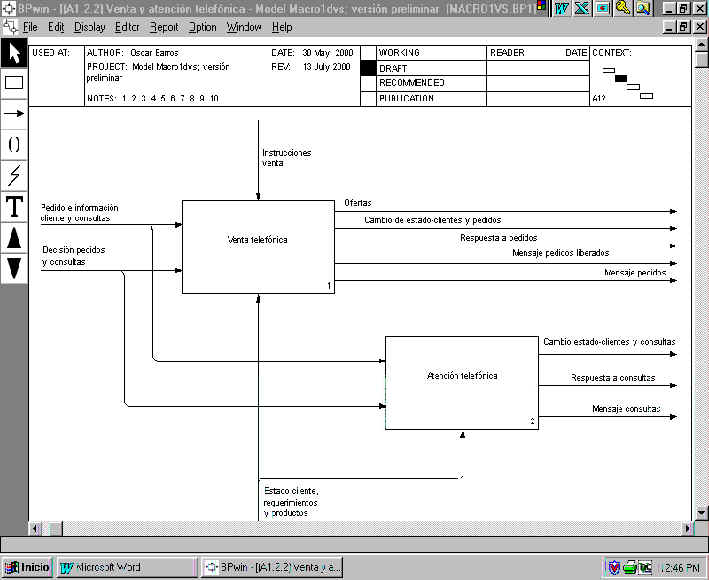Select the Atención telefónica activity box
709x580 pixels.
point(462,383)
